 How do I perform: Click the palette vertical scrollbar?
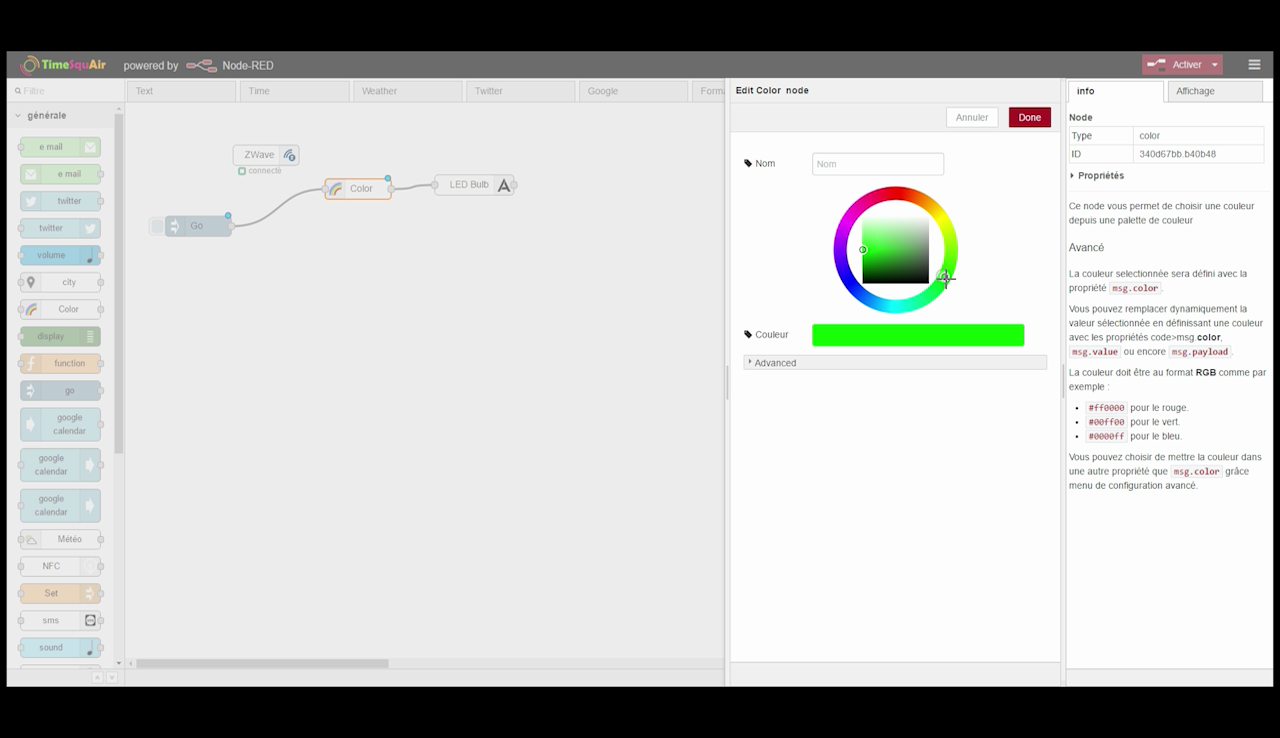pos(119,285)
